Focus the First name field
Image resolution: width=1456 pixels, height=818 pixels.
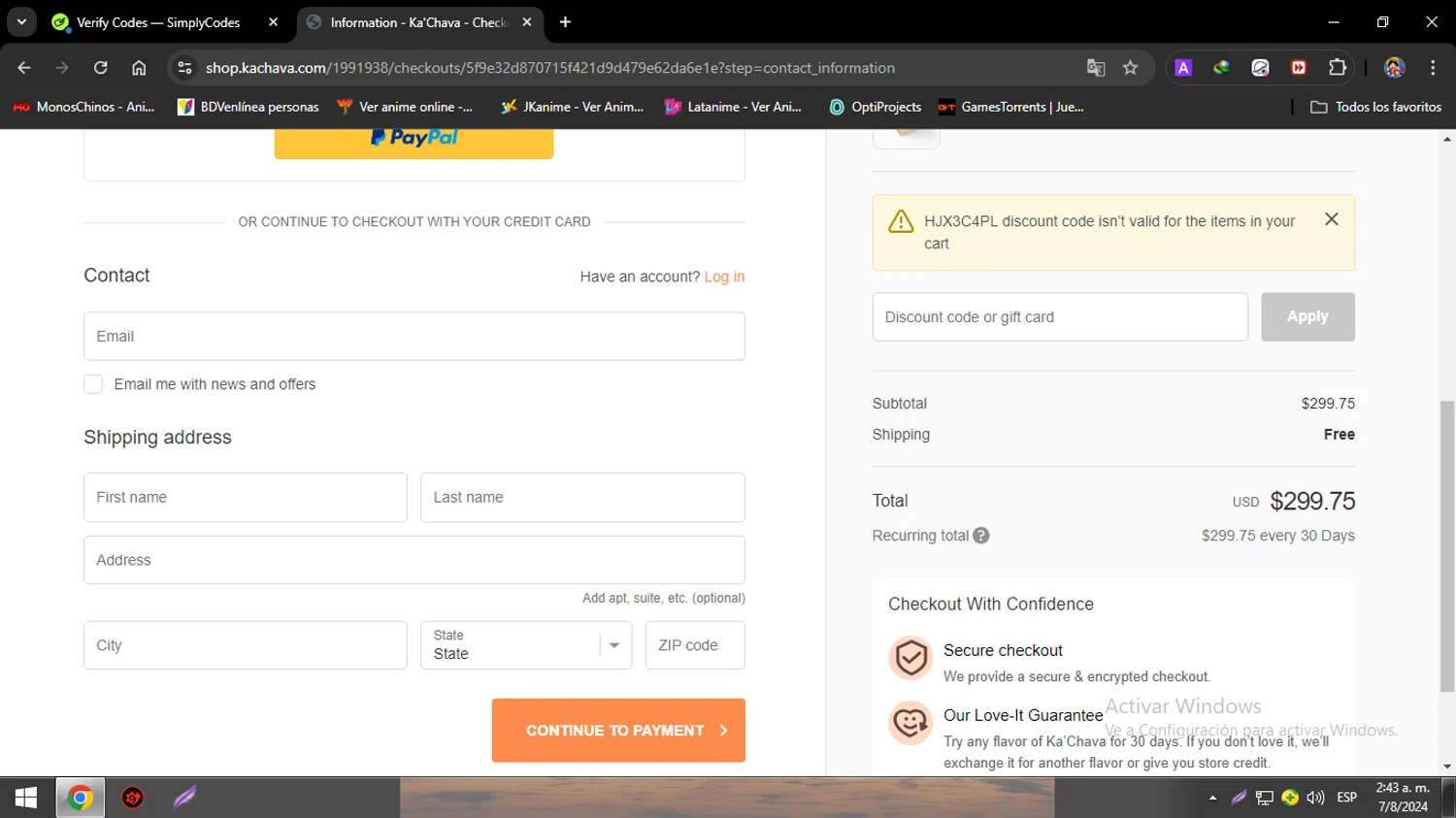(x=246, y=497)
